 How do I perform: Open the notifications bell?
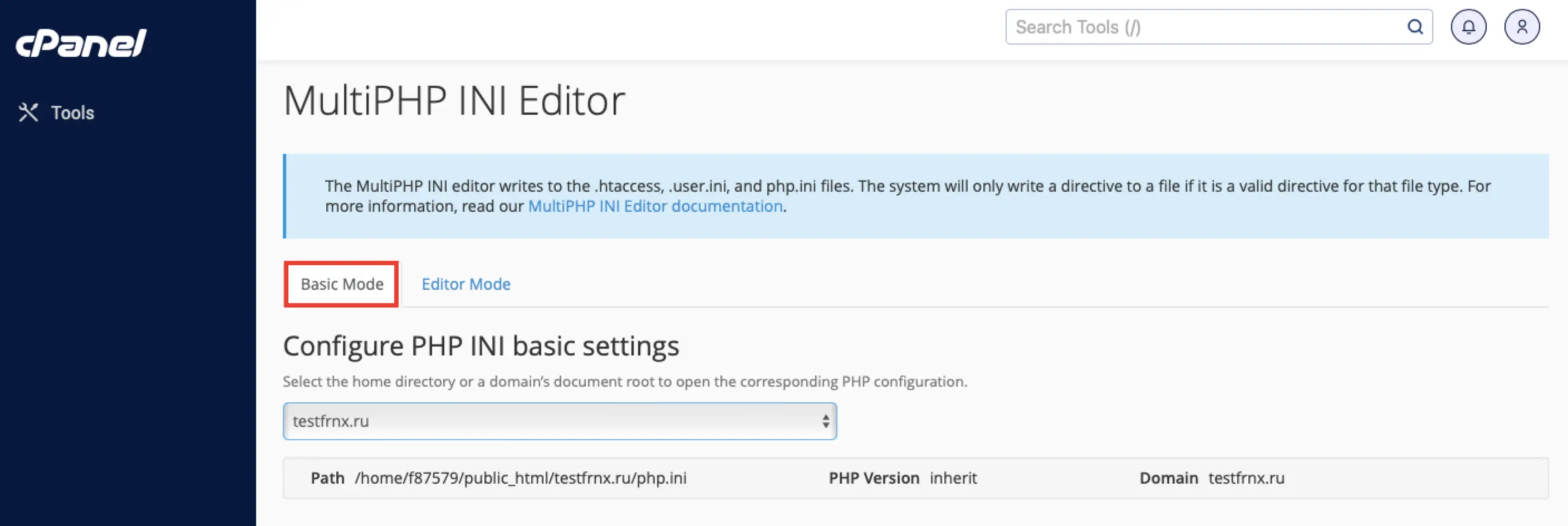coord(1468,27)
